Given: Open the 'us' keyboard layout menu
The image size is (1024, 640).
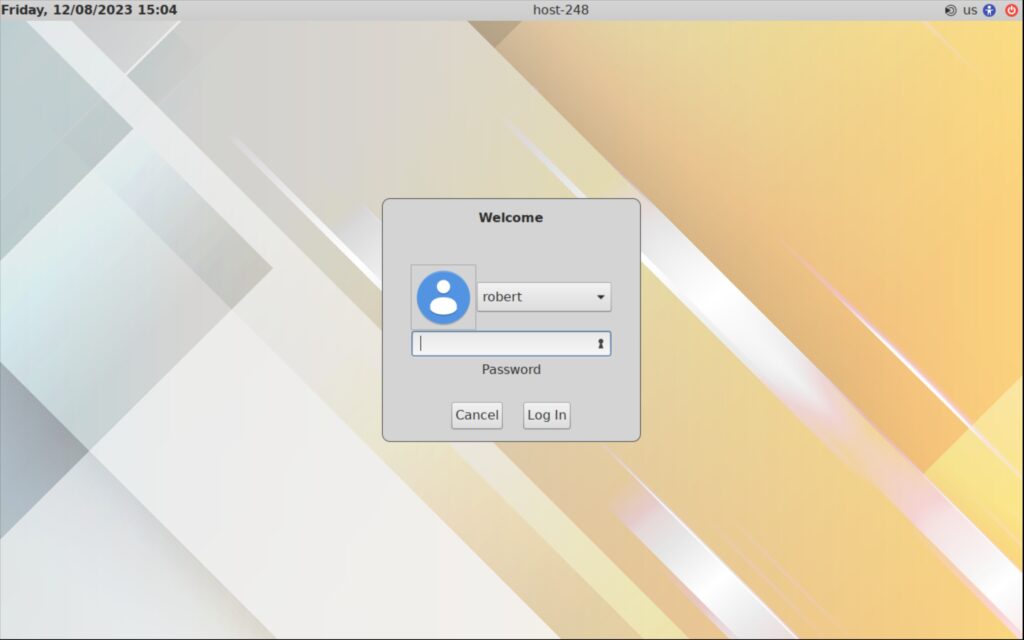Looking at the screenshot, I should 970,10.
